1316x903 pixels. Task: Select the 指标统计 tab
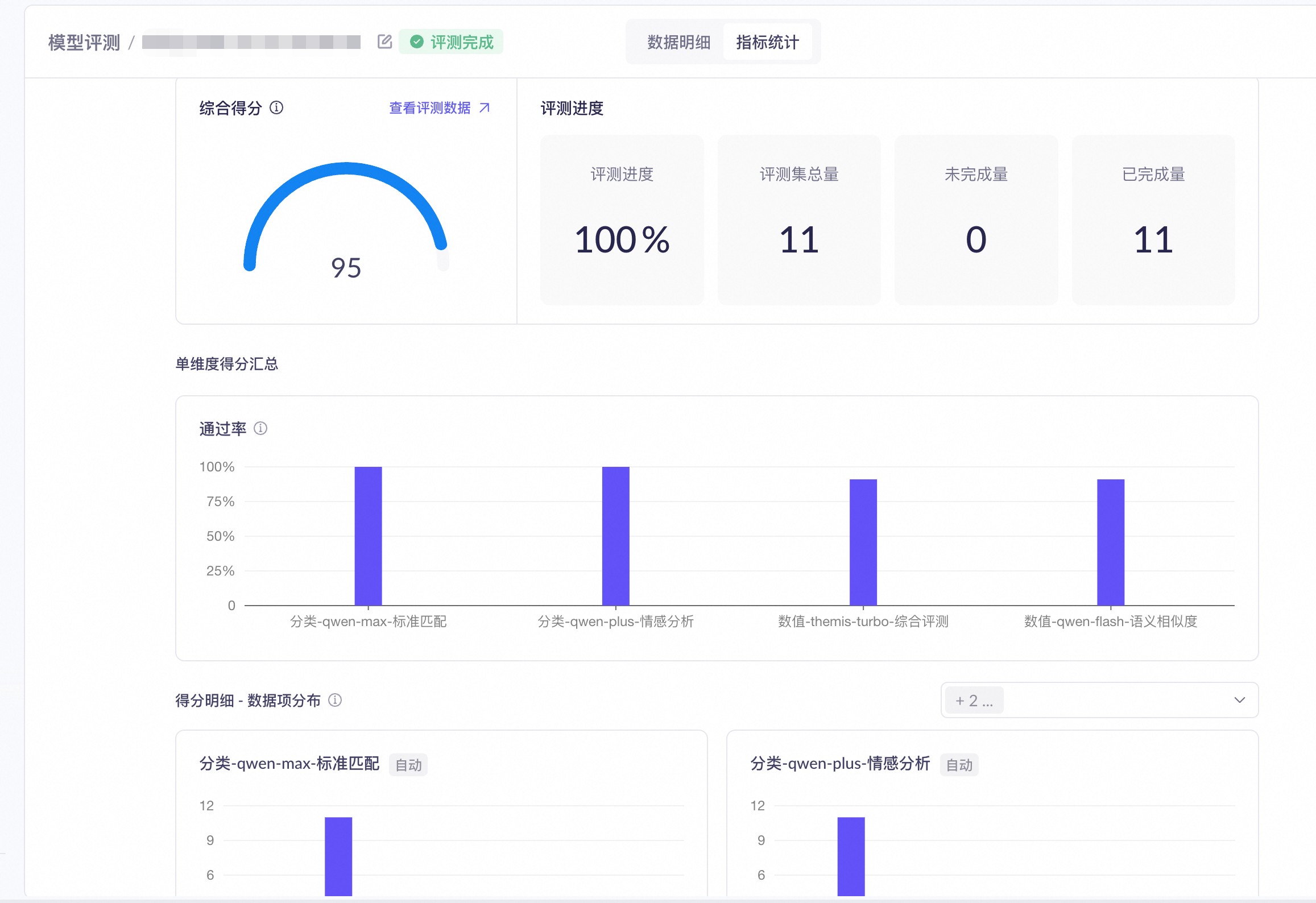point(767,42)
